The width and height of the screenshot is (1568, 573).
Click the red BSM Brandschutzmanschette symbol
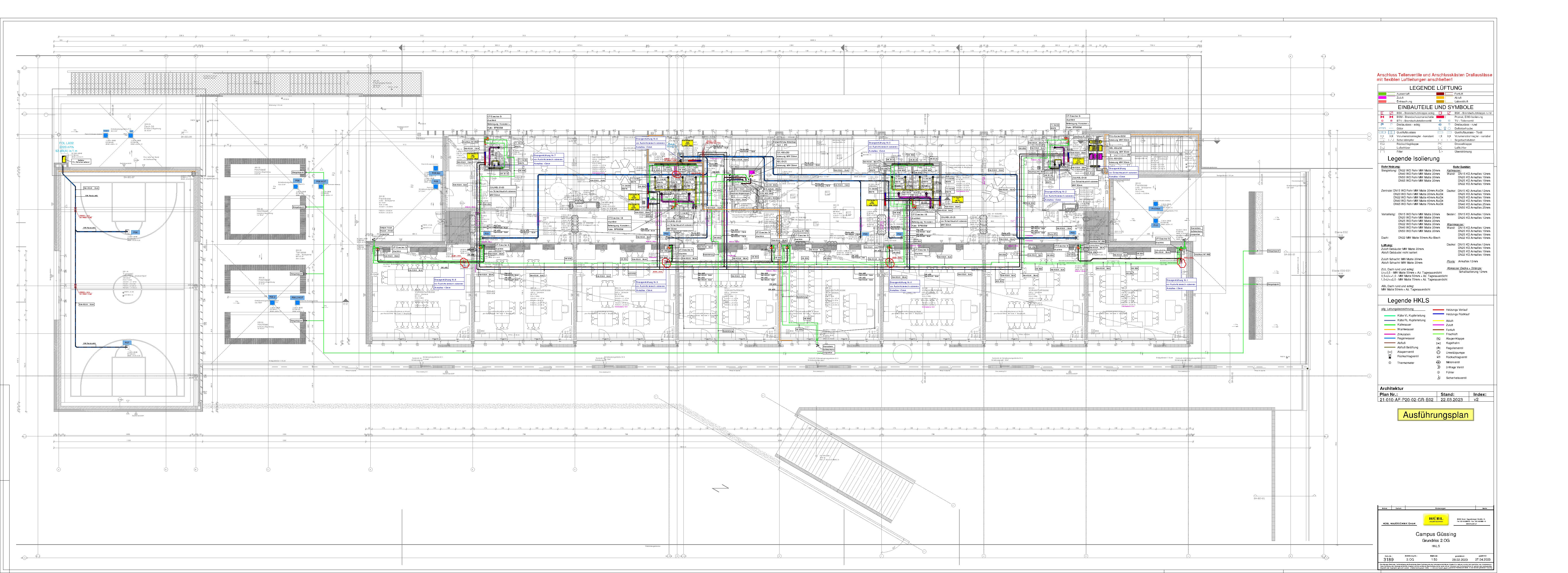tap(1382, 117)
